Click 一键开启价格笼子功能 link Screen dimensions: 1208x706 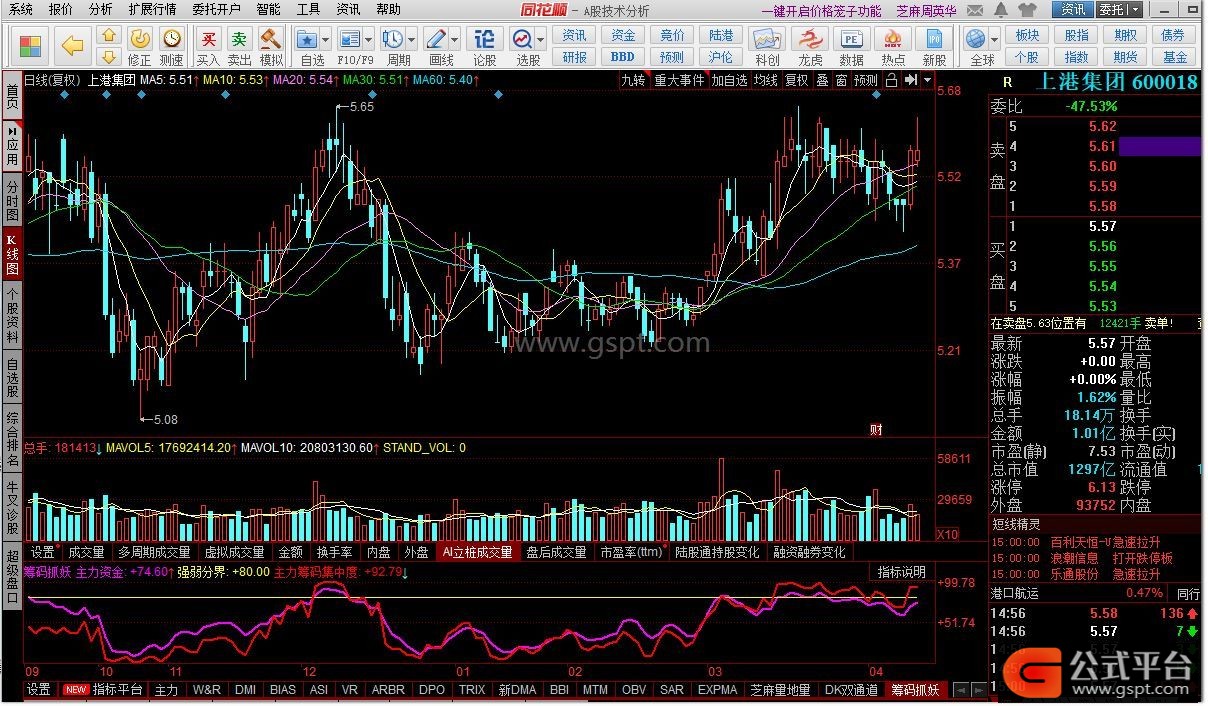[821, 10]
